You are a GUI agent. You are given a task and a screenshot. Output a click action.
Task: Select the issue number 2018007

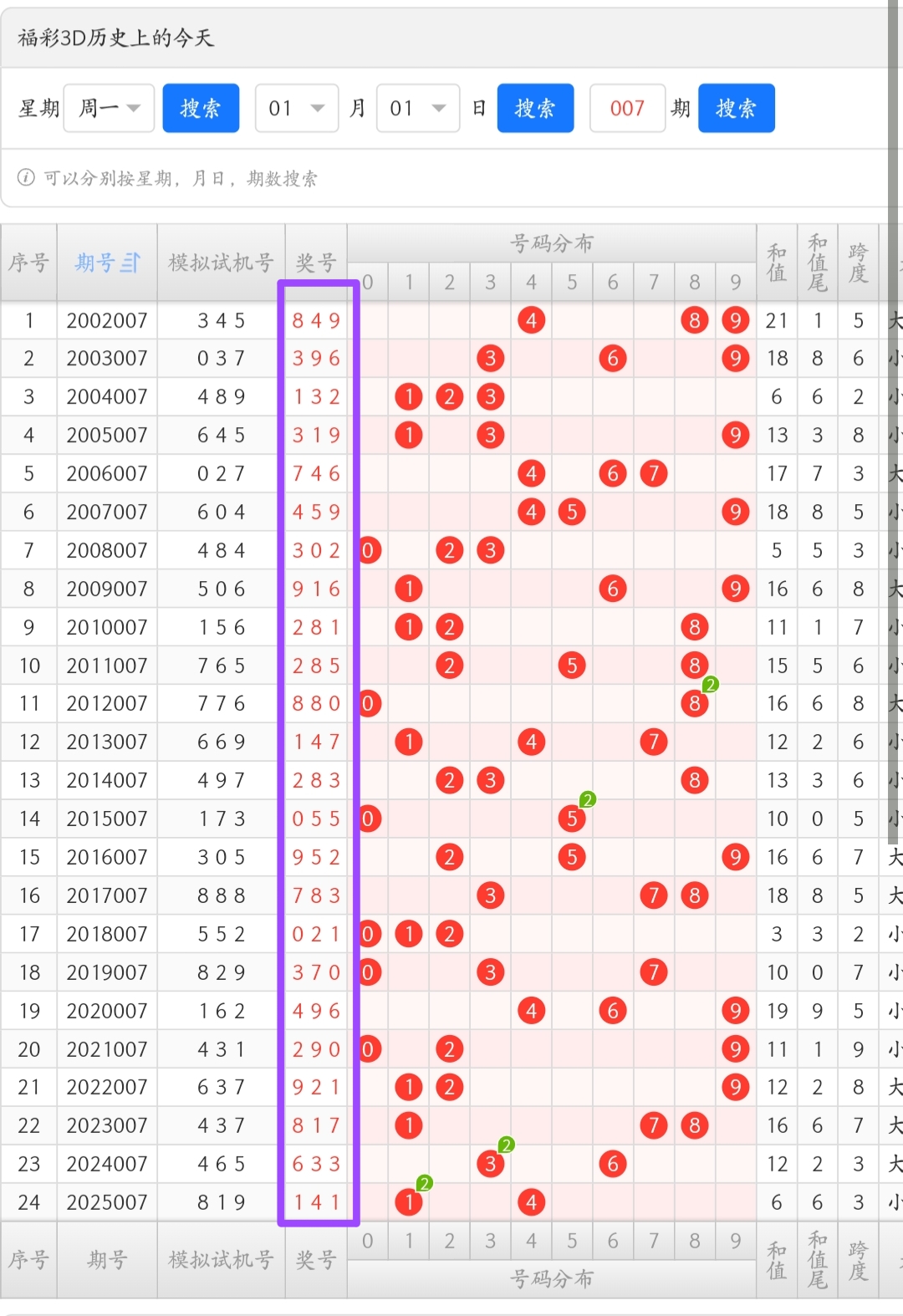tap(107, 934)
